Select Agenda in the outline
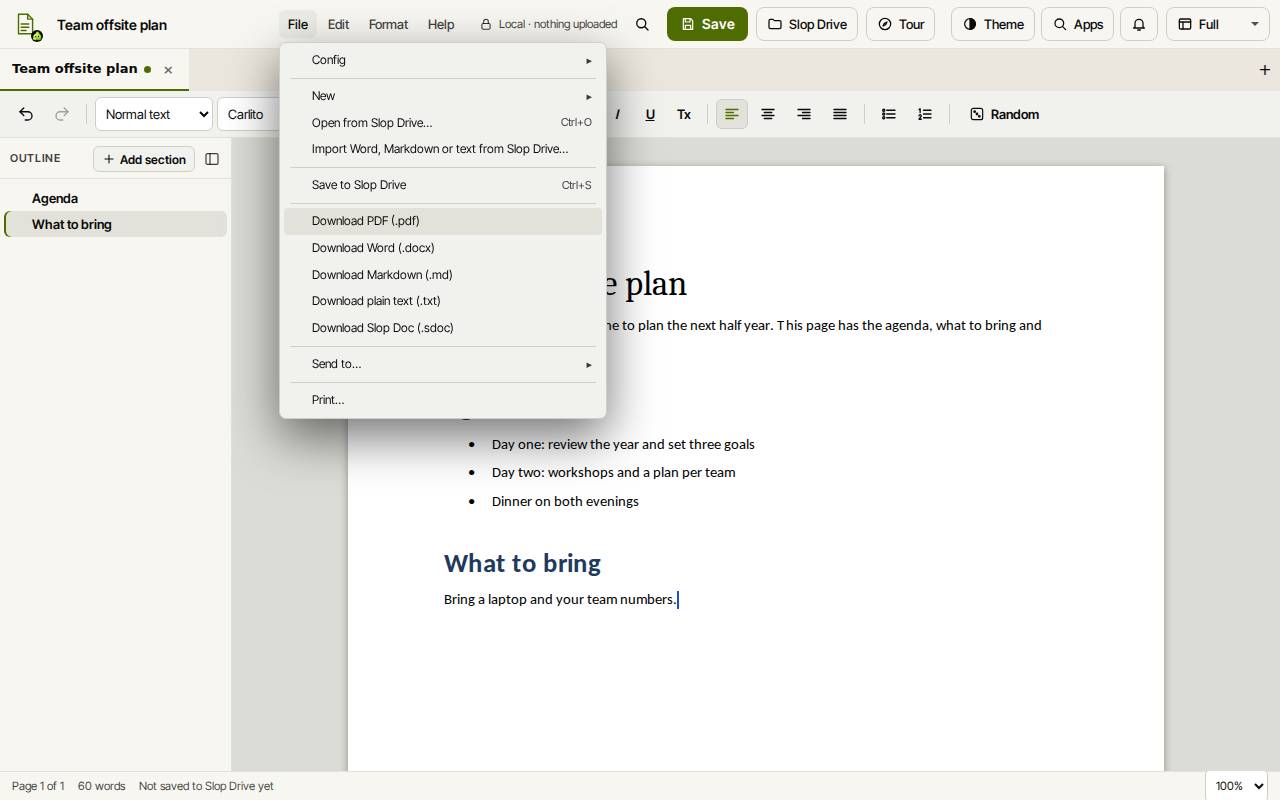This screenshot has width=1280, height=800. pyautogui.click(x=116, y=198)
